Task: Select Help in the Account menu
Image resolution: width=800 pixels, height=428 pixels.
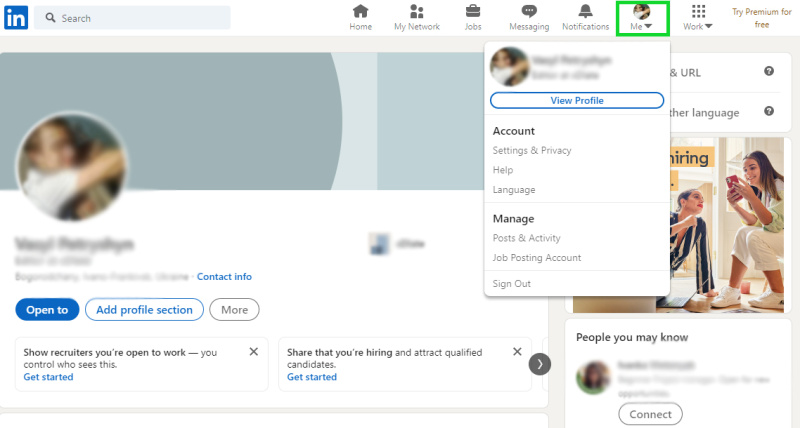Action: 503,170
